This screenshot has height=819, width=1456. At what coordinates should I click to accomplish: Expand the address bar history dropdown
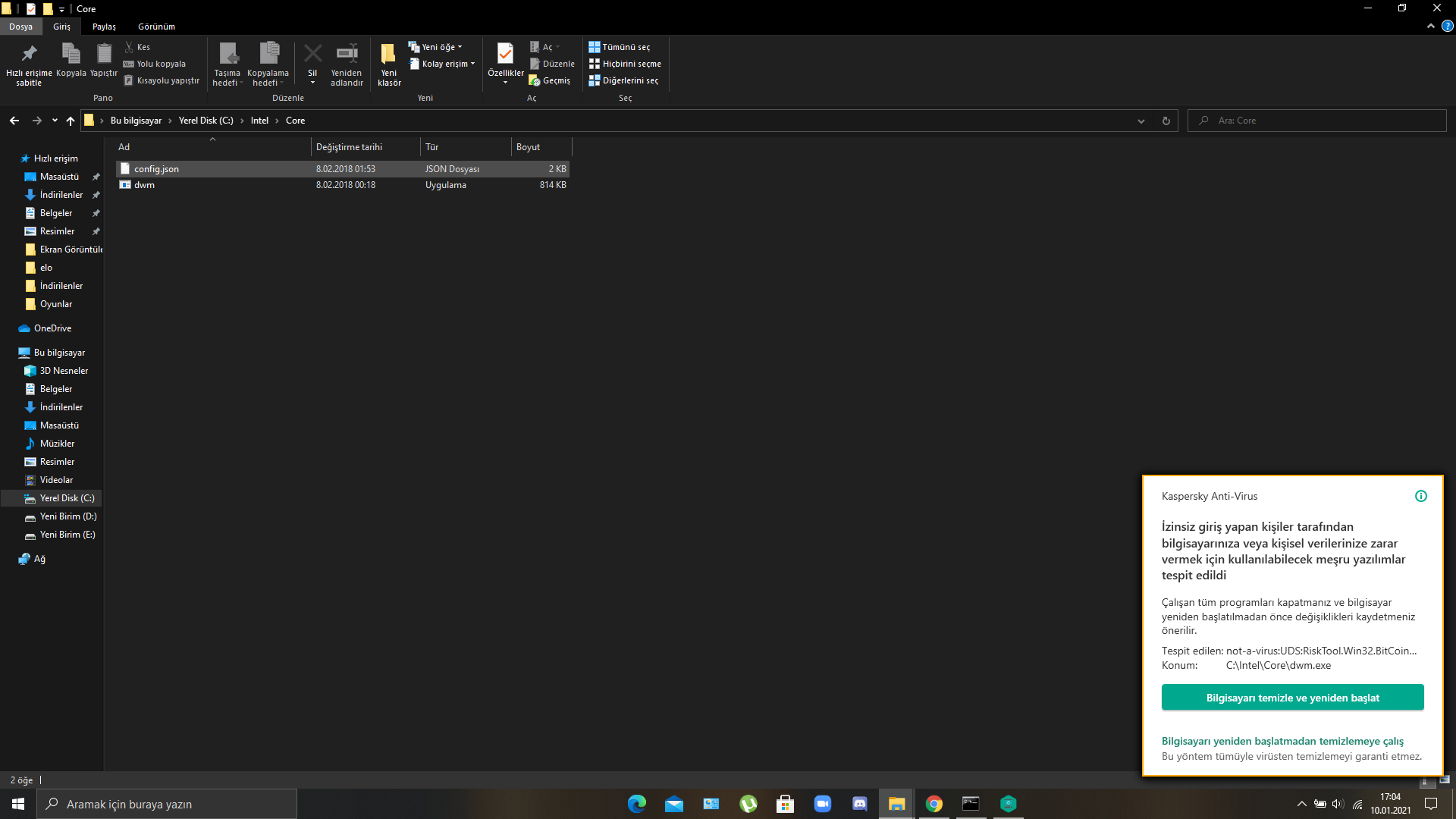click(1141, 121)
